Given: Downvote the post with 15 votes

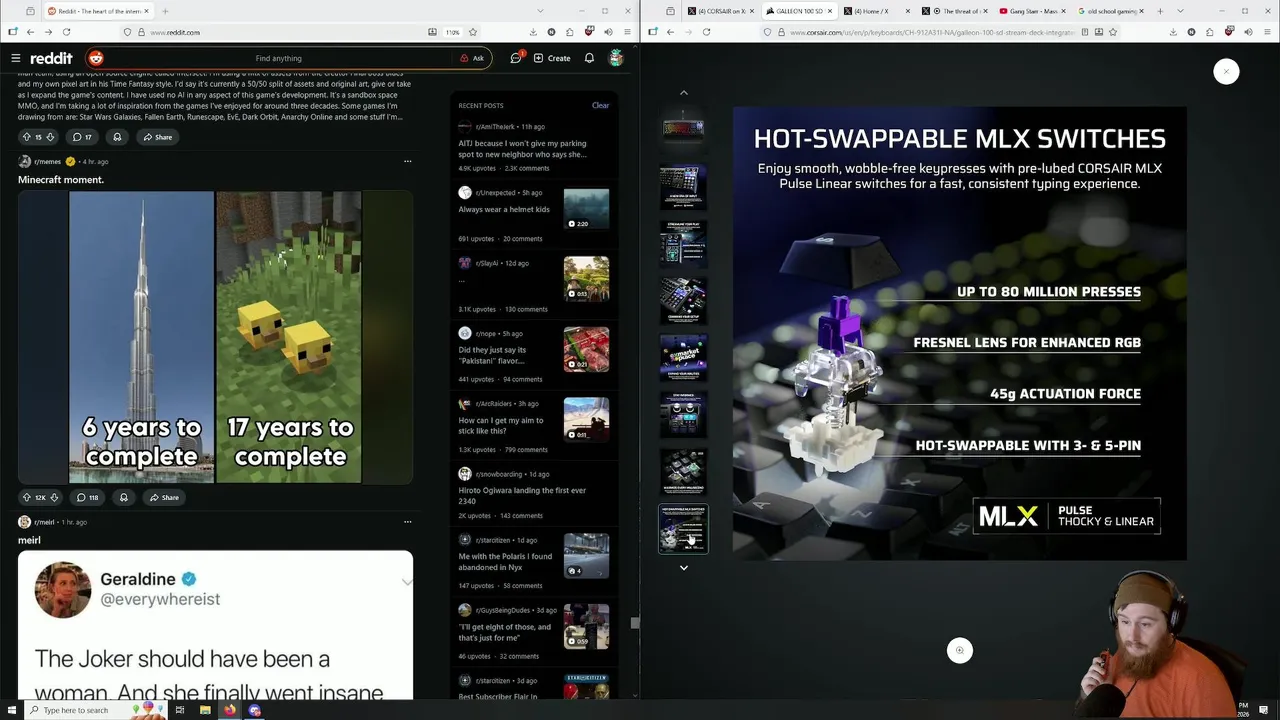Looking at the screenshot, I should click(50, 137).
